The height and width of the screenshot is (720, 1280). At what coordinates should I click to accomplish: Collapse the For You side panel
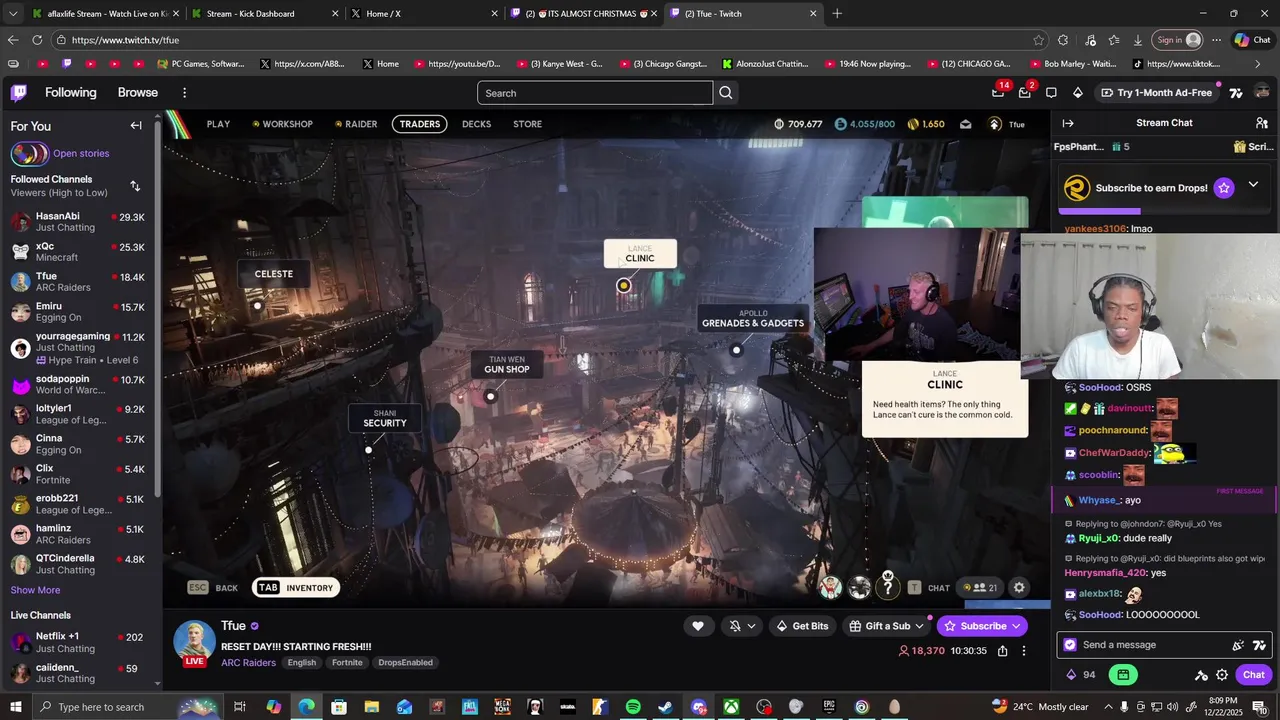pyautogui.click(x=136, y=126)
